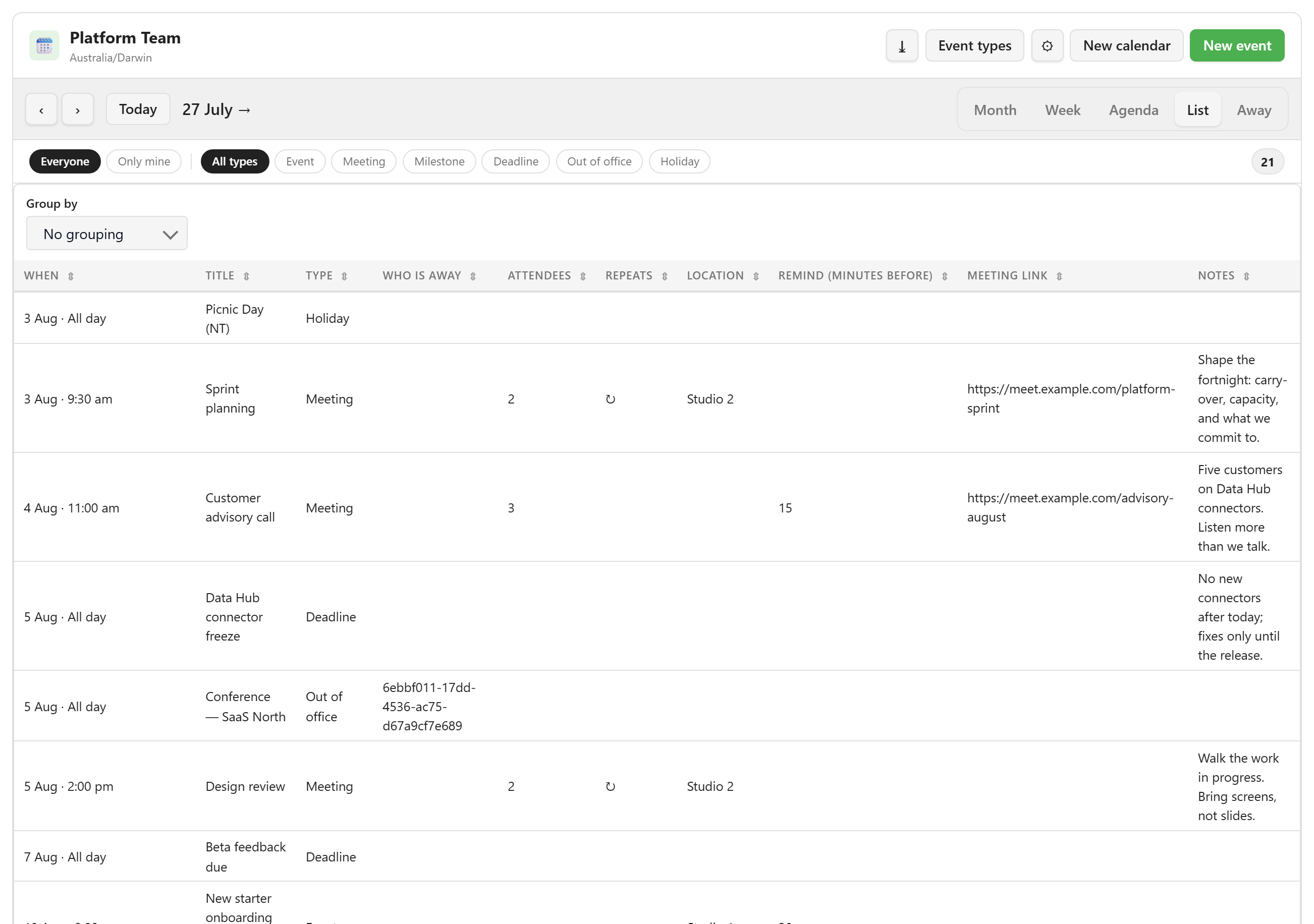Open the No grouping dropdown

(107, 234)
